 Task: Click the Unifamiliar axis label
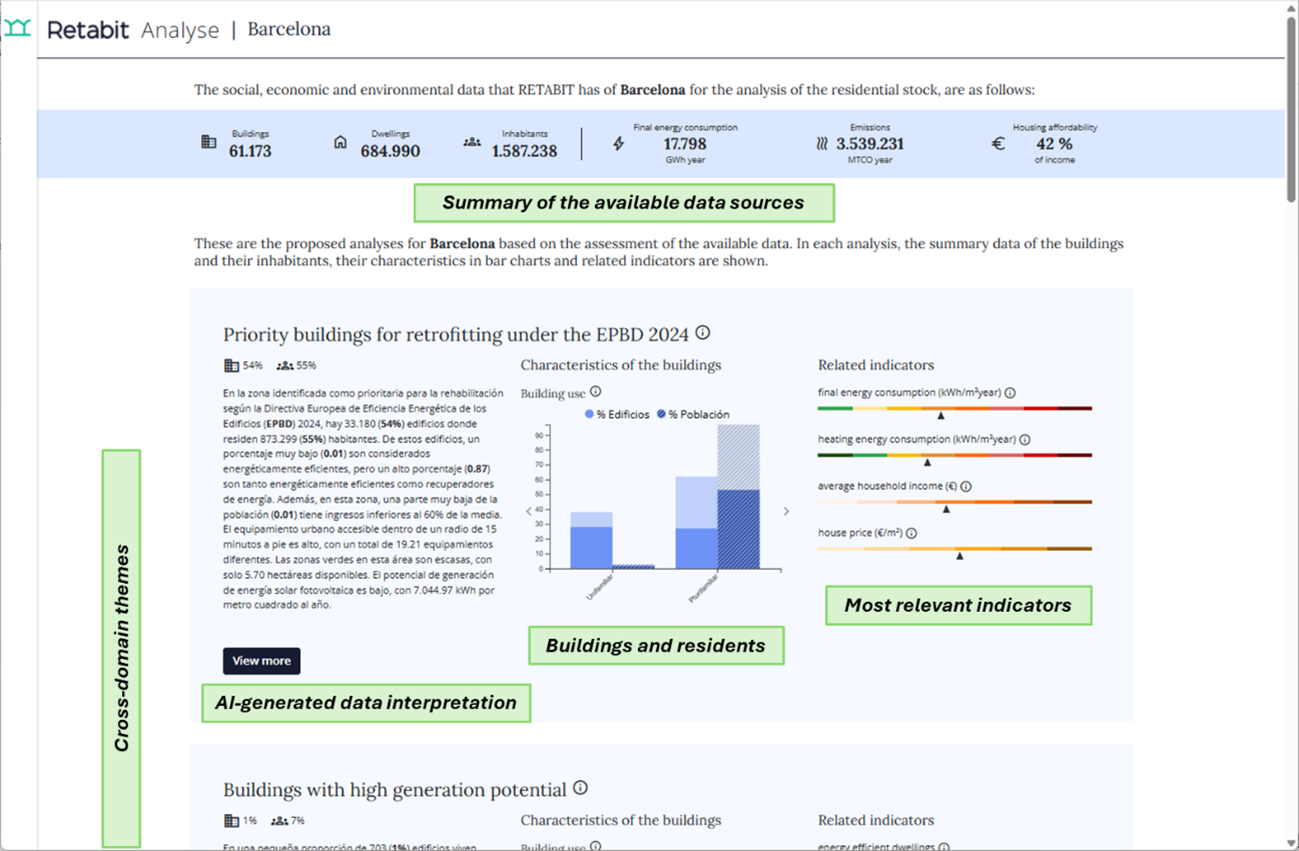pyautogui.click(x=602, y=589)
